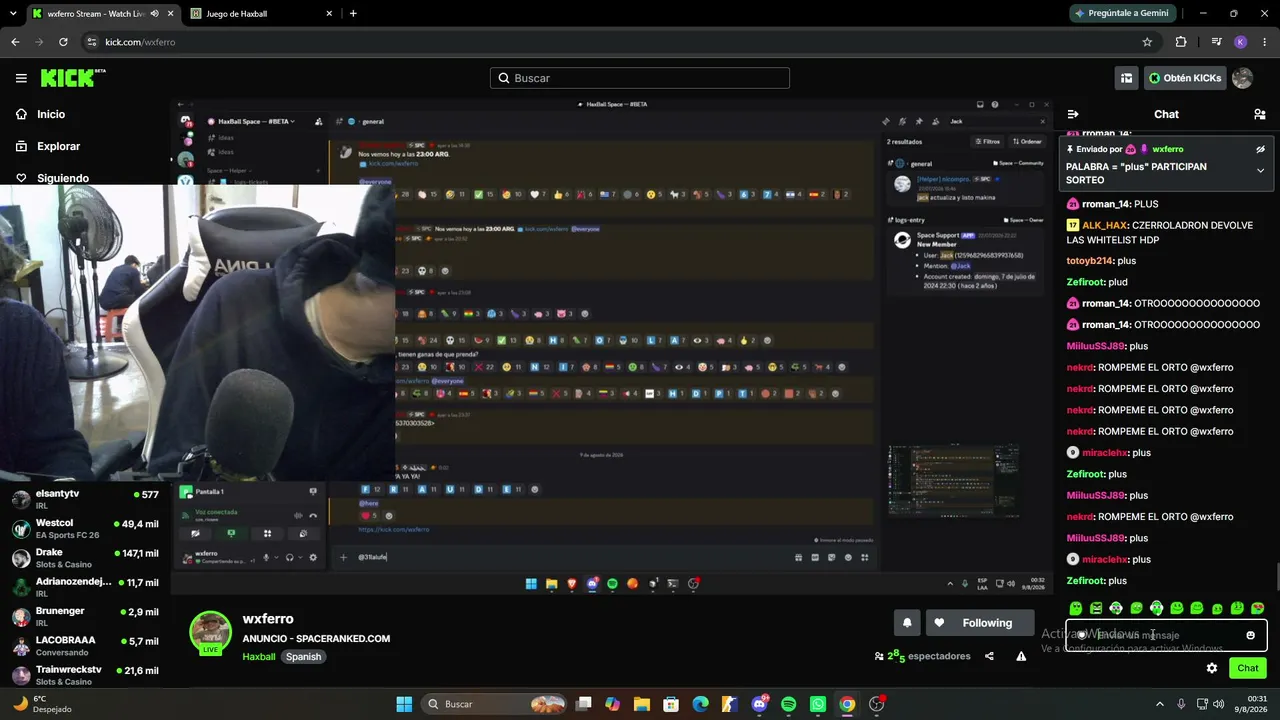Report the stream with the warning icon
The image size is (1280, 720).
point(1021,656)
